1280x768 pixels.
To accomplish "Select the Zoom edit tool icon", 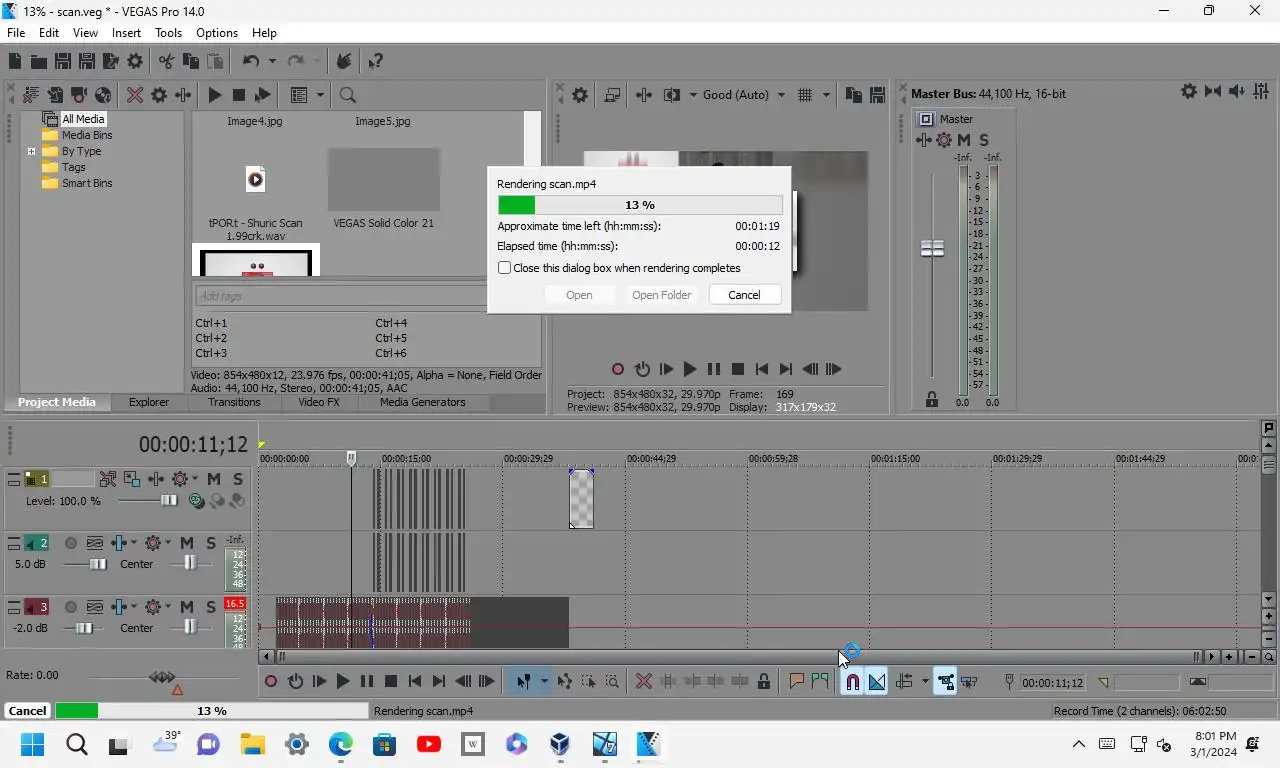I will (x=612, y=681).
